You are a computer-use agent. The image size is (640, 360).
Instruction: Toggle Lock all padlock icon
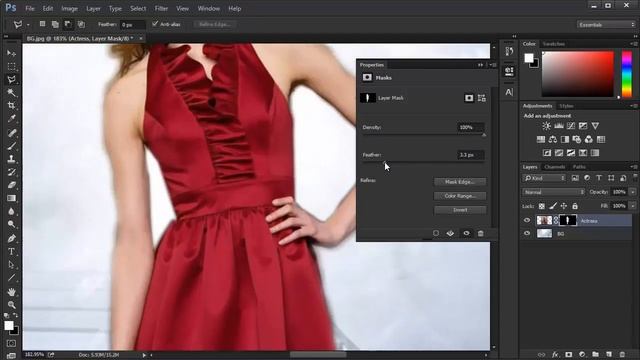pos(575,206)
